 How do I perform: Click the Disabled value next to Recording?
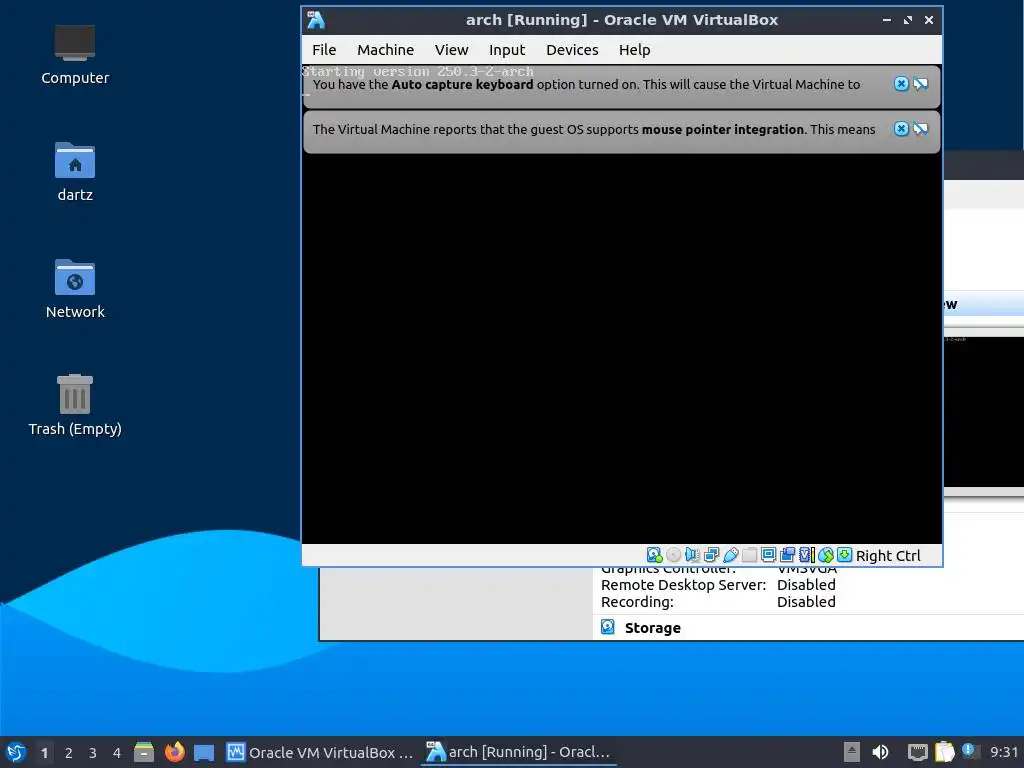coord(806,601)
